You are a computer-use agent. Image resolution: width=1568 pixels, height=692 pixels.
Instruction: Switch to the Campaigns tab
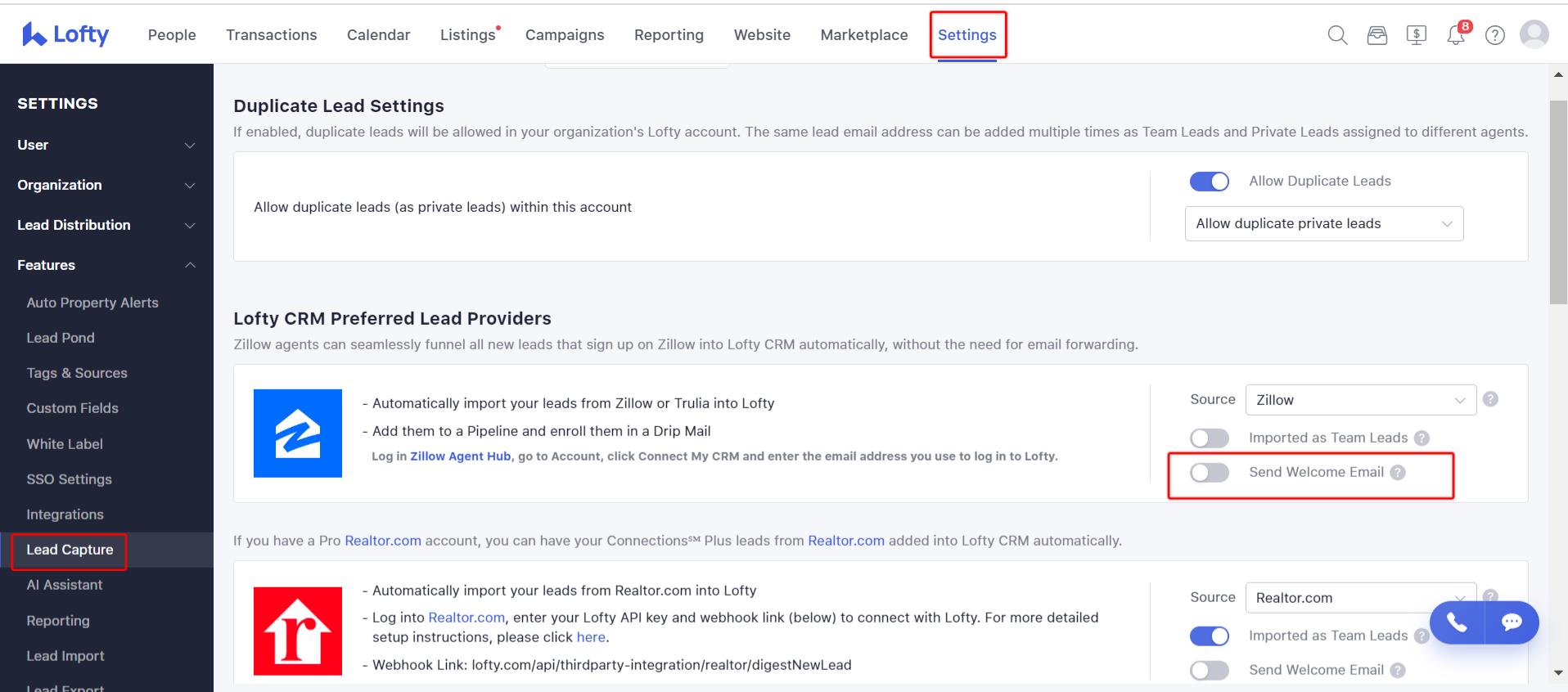(x=565, y=35)
